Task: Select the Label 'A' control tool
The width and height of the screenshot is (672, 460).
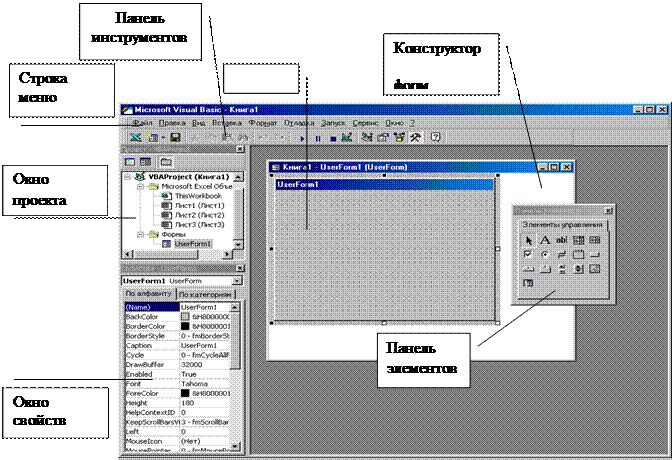Action: click(x=545, y=240)
